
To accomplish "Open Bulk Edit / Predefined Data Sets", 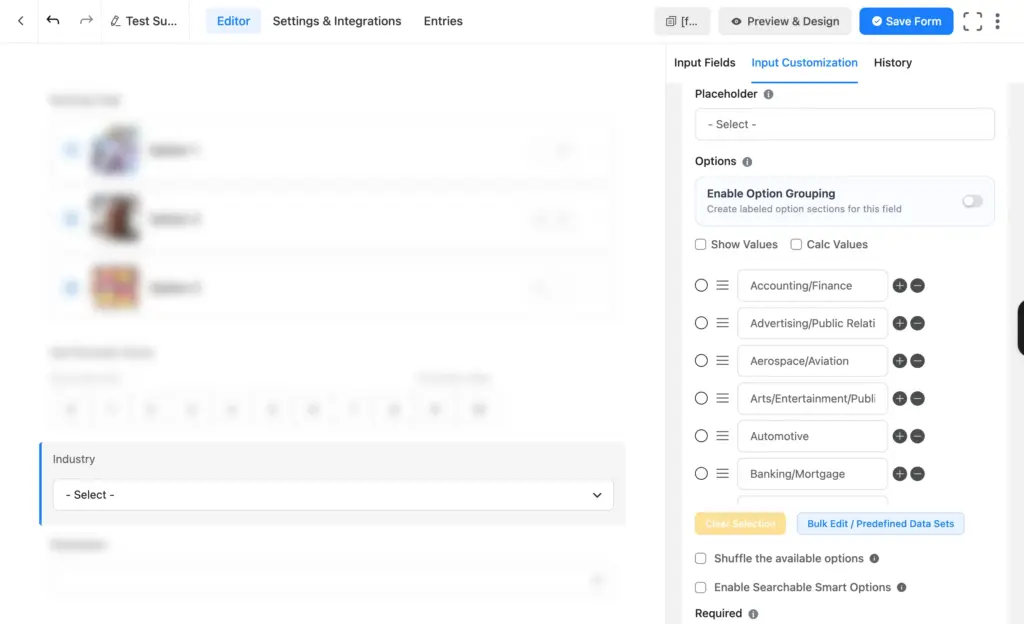I will click(x=880, y=523).
